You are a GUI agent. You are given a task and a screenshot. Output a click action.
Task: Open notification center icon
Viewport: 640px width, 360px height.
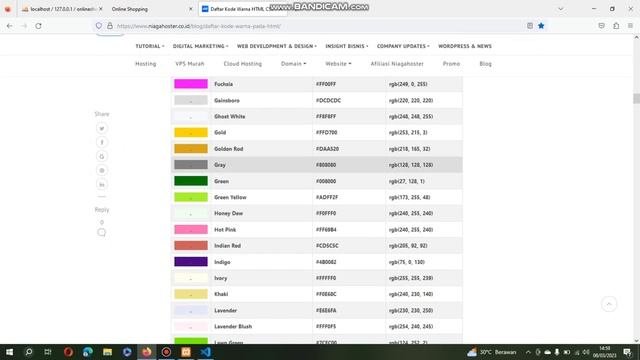(627, 352)
